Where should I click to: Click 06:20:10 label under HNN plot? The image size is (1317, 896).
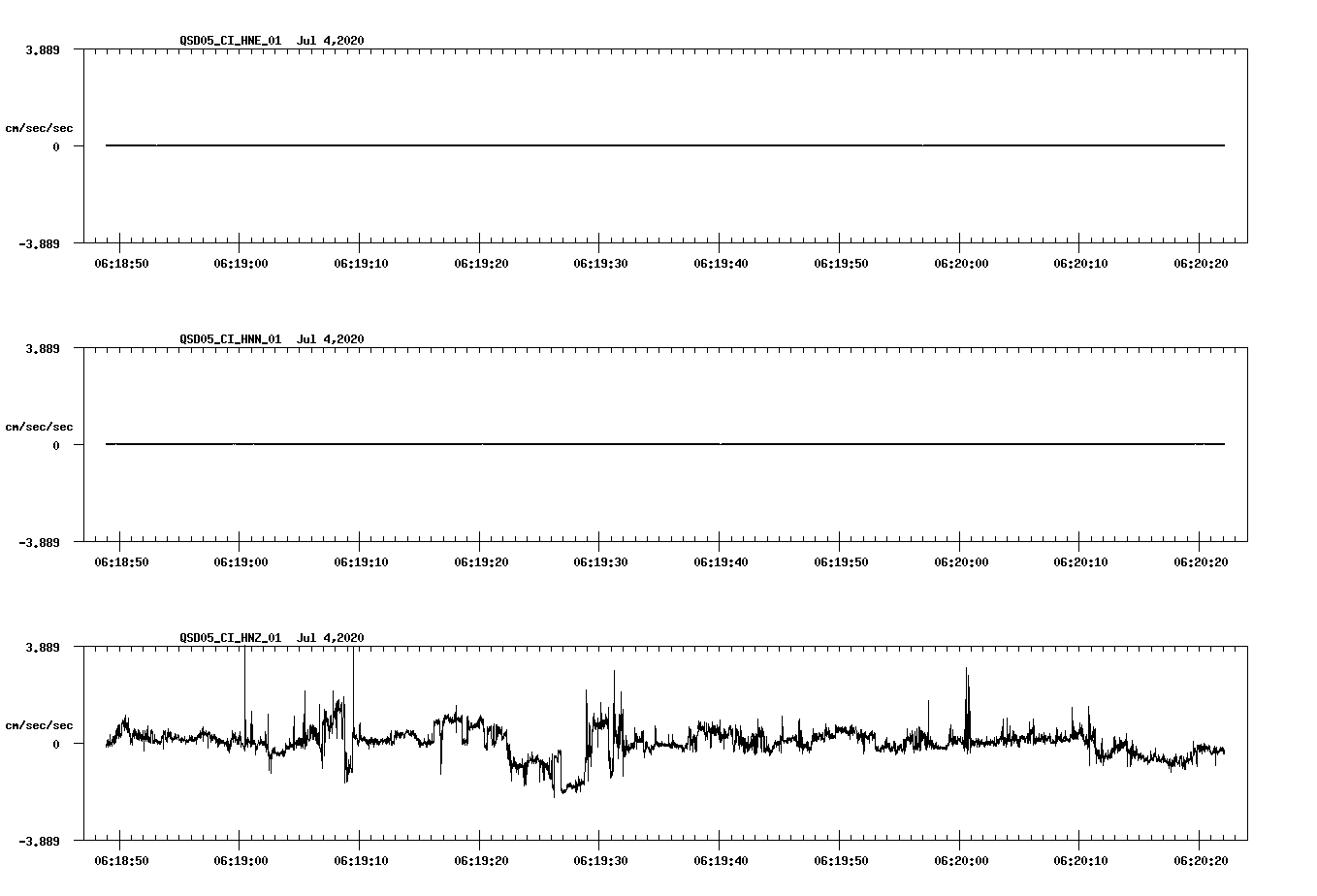tap(1080, 562)
